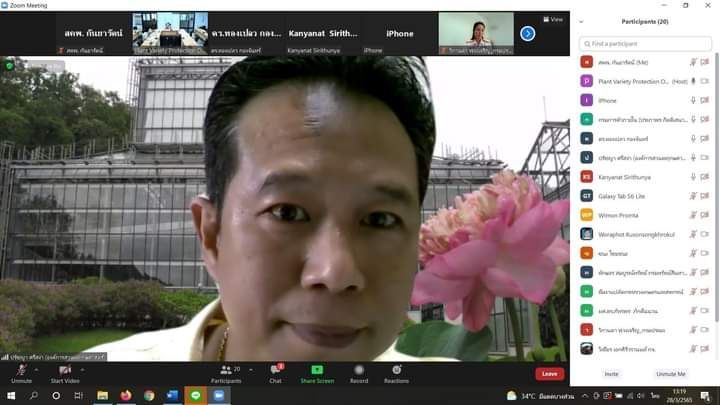Image resolution: width=720 pixels, height=405 pixels.
Task: Select Wimon Promta in participants list
Action: pos(620,214)
